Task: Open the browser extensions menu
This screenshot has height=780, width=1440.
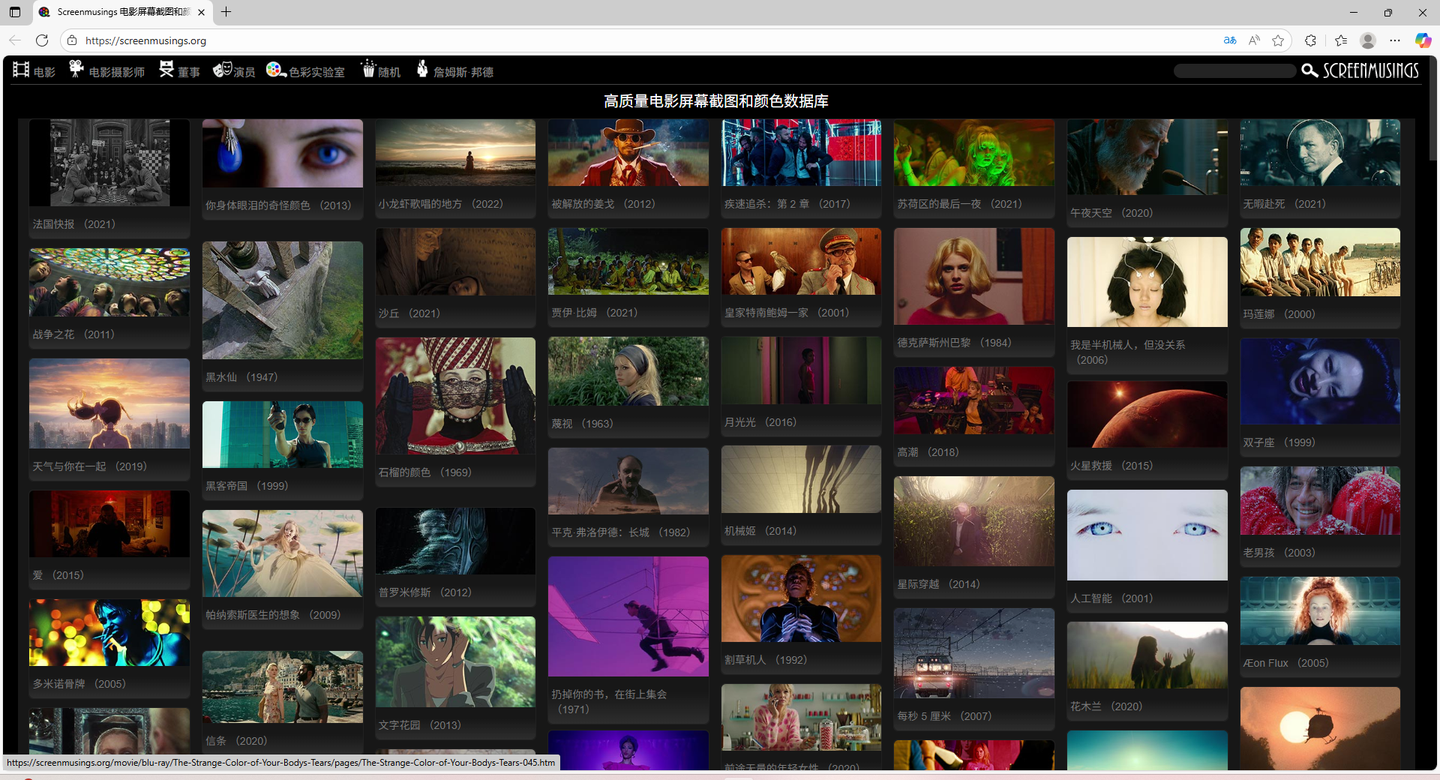Action: click(1311, 40)
